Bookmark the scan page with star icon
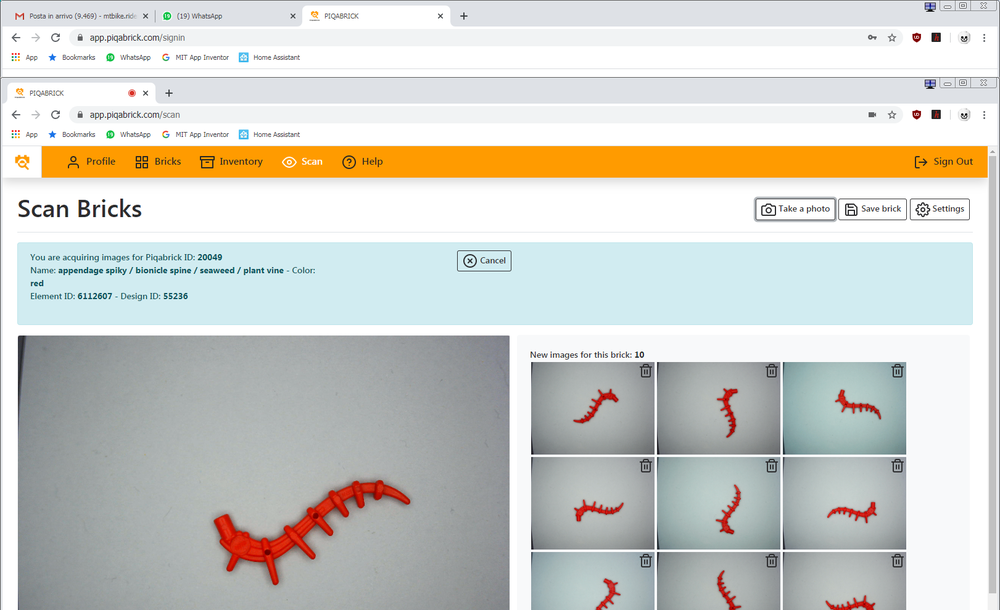The image size is (1000, 610). click(x=892, y=115)
